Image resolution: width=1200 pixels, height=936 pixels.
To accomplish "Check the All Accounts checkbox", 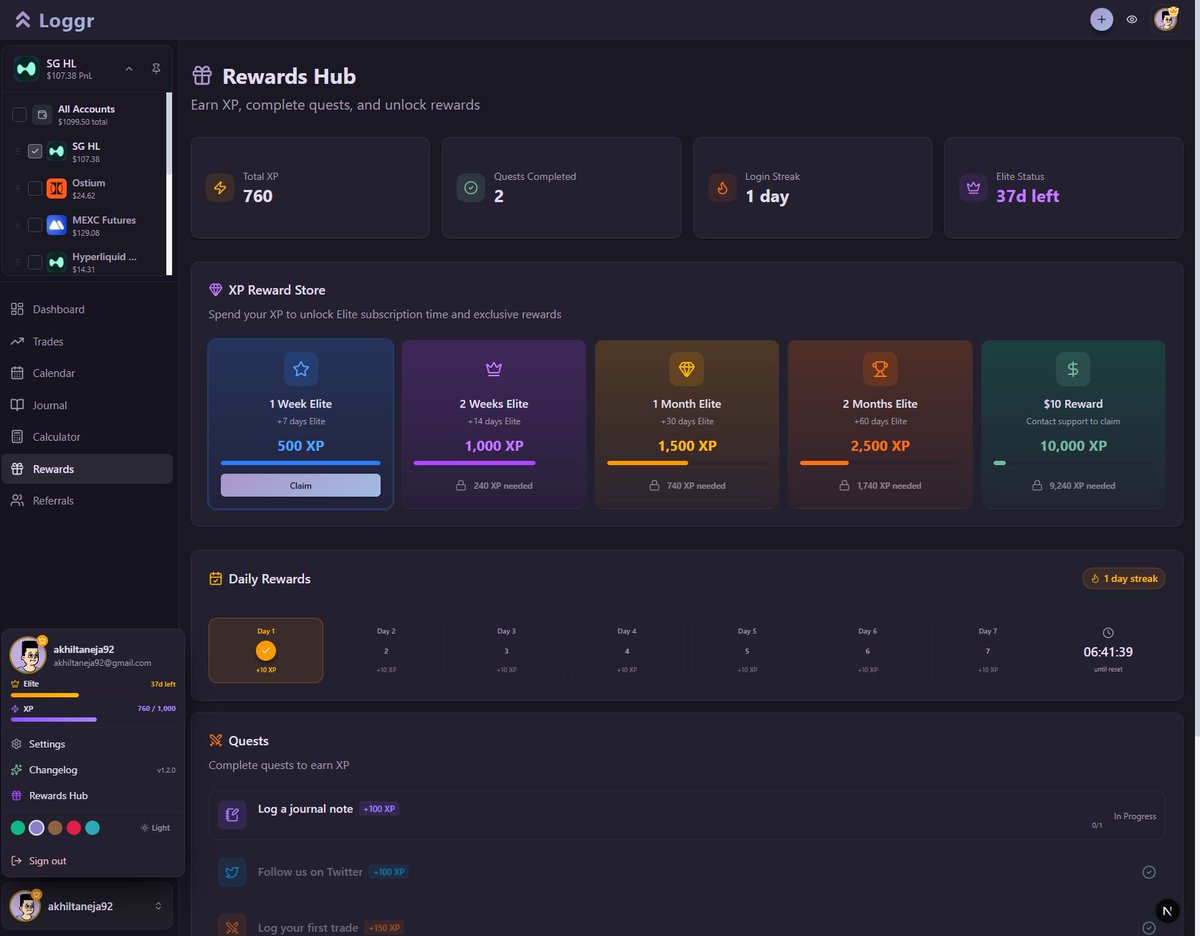I will tap(19, 115).
